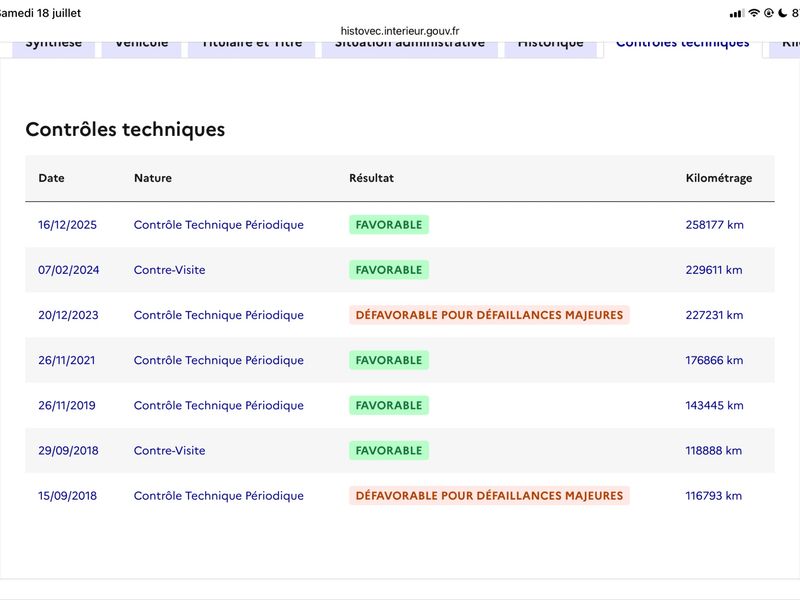
Task: Click DÉFAVORABLE badge for 20/12/2023 inspection
Action: pyautogui.click(x=489, y=315)
